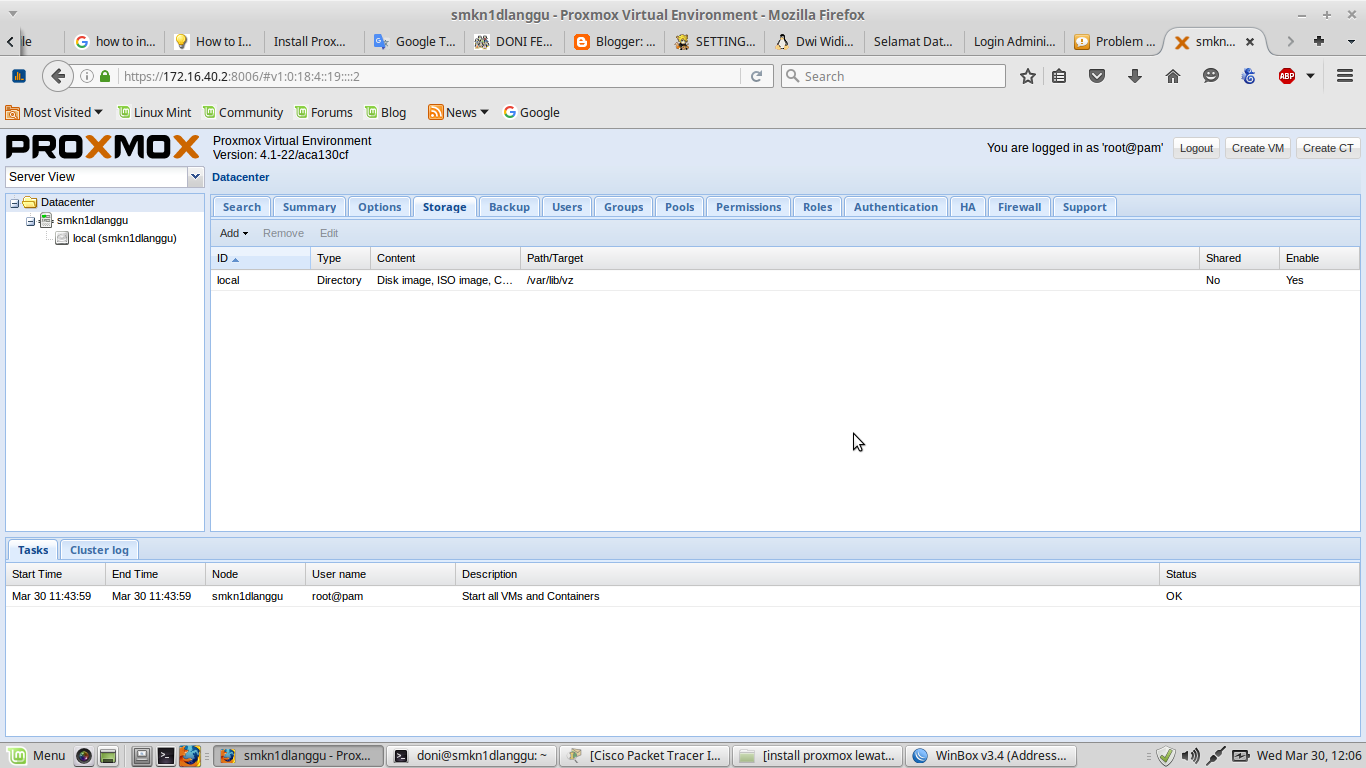Switch to WinBox window in taskbar
This screenshot has height=768, width=1366.
click(992, 756)
